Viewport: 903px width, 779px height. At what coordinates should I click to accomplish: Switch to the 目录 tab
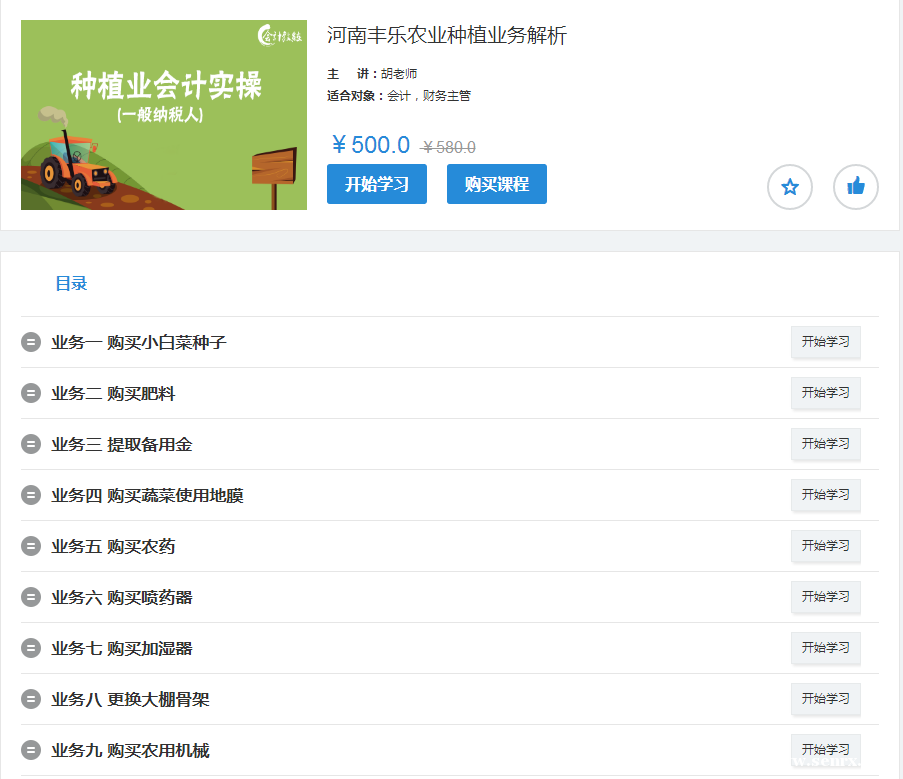coord(71,284)
